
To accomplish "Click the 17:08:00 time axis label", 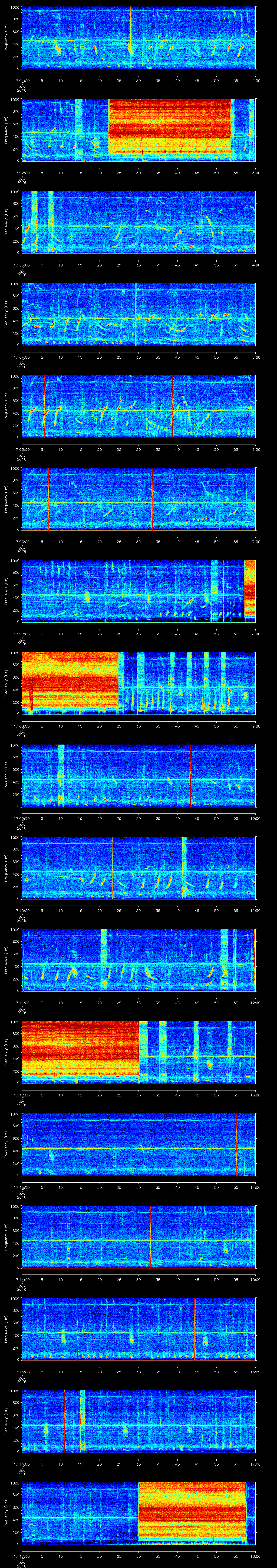I will click(21, 726).
